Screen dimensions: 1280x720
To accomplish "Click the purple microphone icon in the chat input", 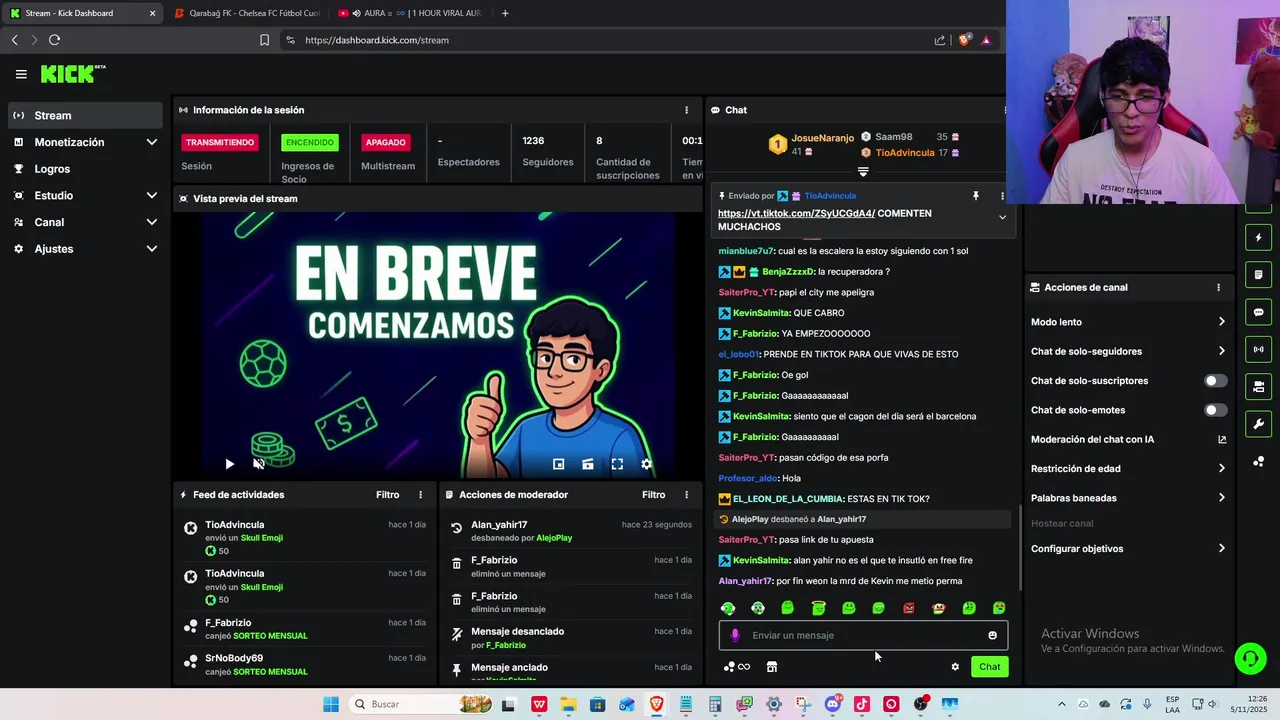I will (735, 635).
